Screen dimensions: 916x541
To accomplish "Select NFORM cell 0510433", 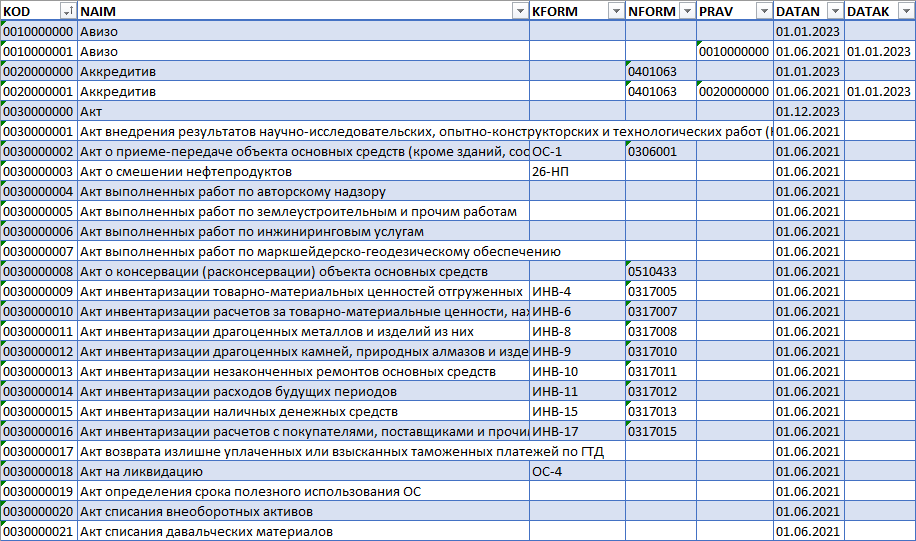I will [x=661, y=272].
